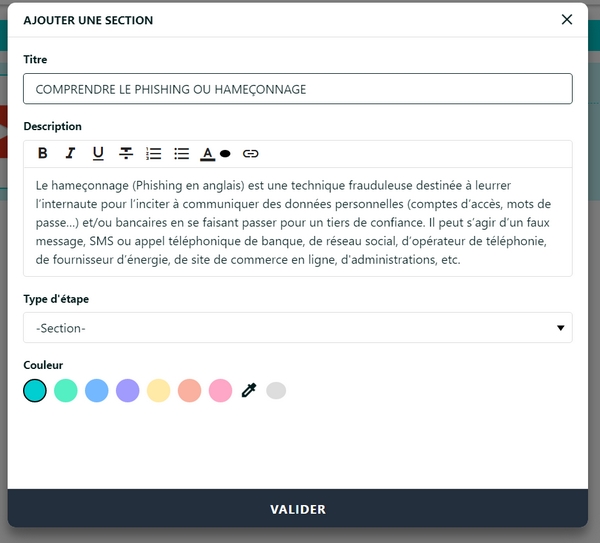
Task: Toggle italic formatting in description editor
Action: [70, 153]
